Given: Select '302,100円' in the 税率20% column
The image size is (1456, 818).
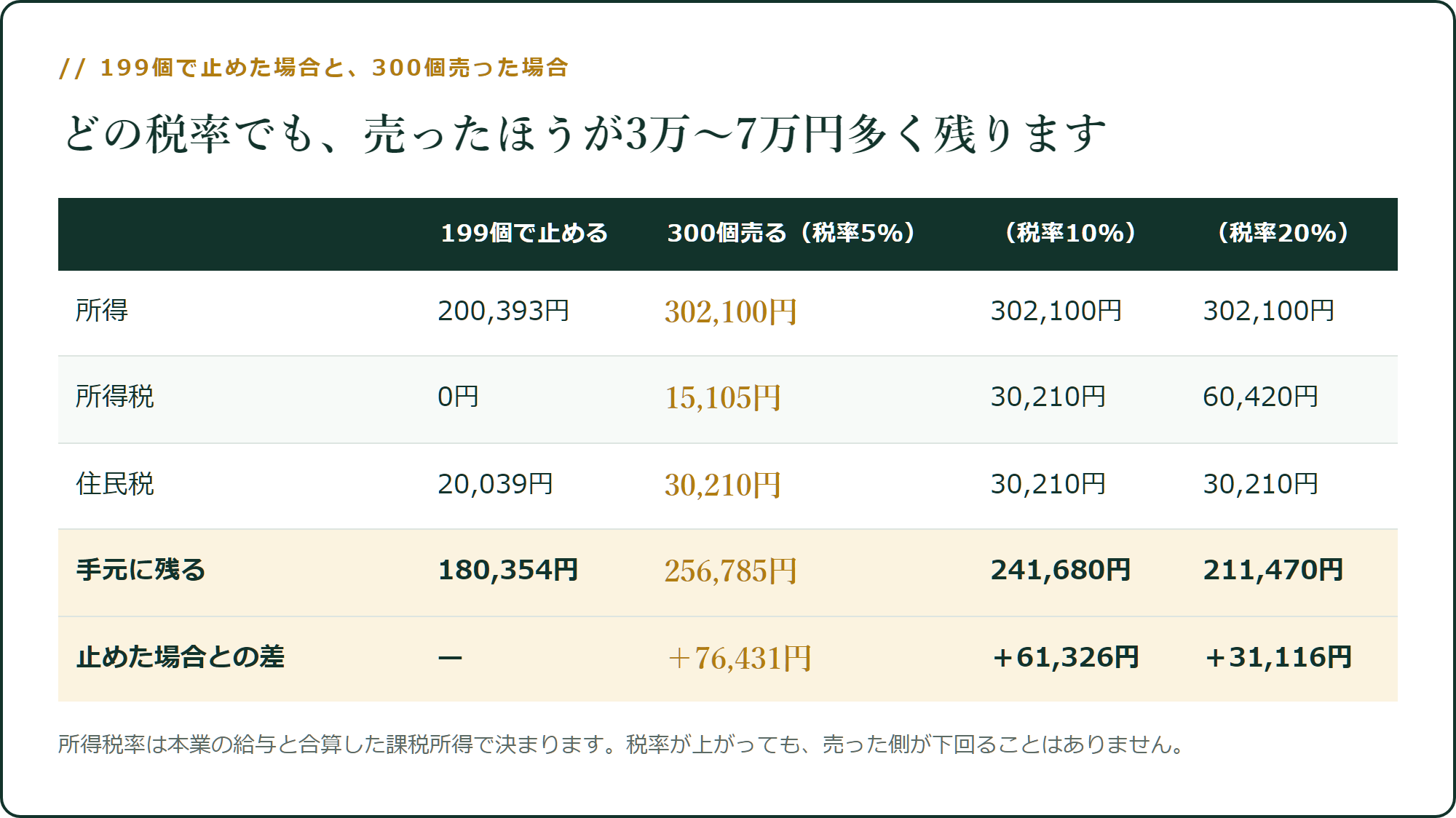Looking at the screenshot, I should (1269, 311).
